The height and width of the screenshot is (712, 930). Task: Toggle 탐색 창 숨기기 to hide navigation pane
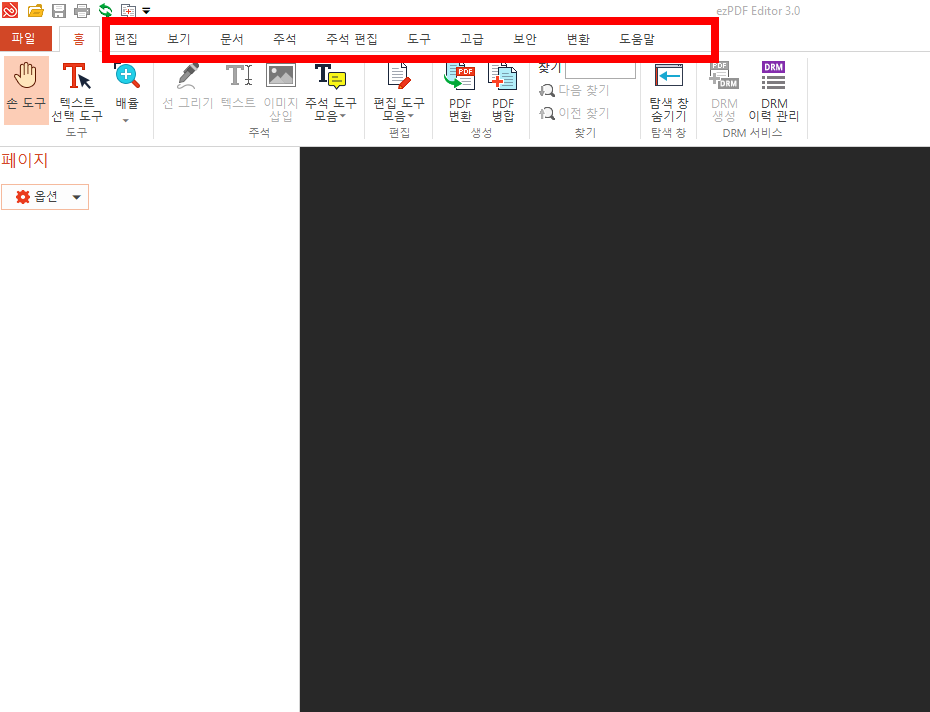click(667, 90)
